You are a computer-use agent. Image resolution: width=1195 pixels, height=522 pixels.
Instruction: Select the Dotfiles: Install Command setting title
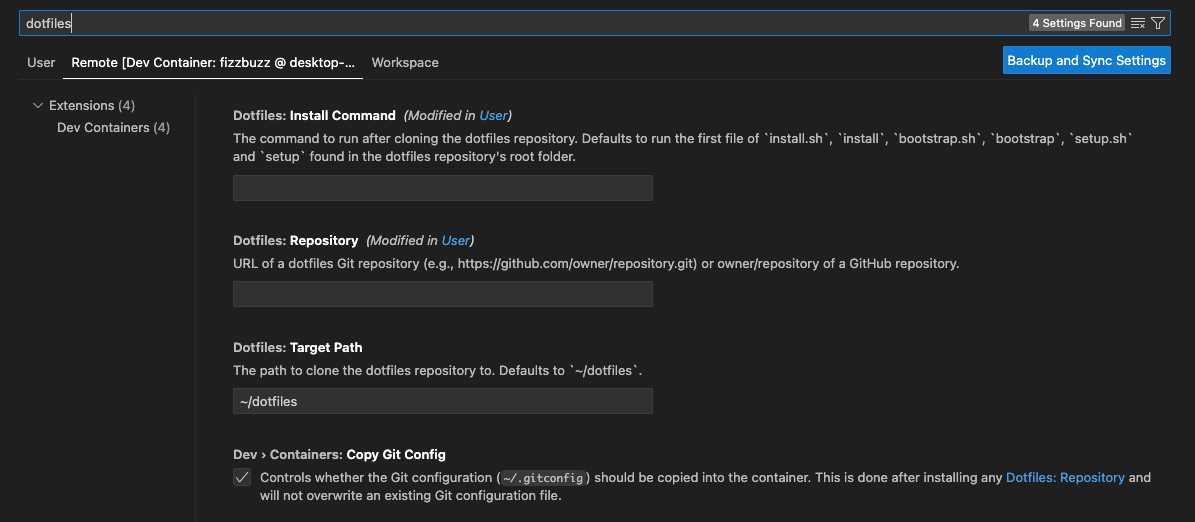click(314, 115)
